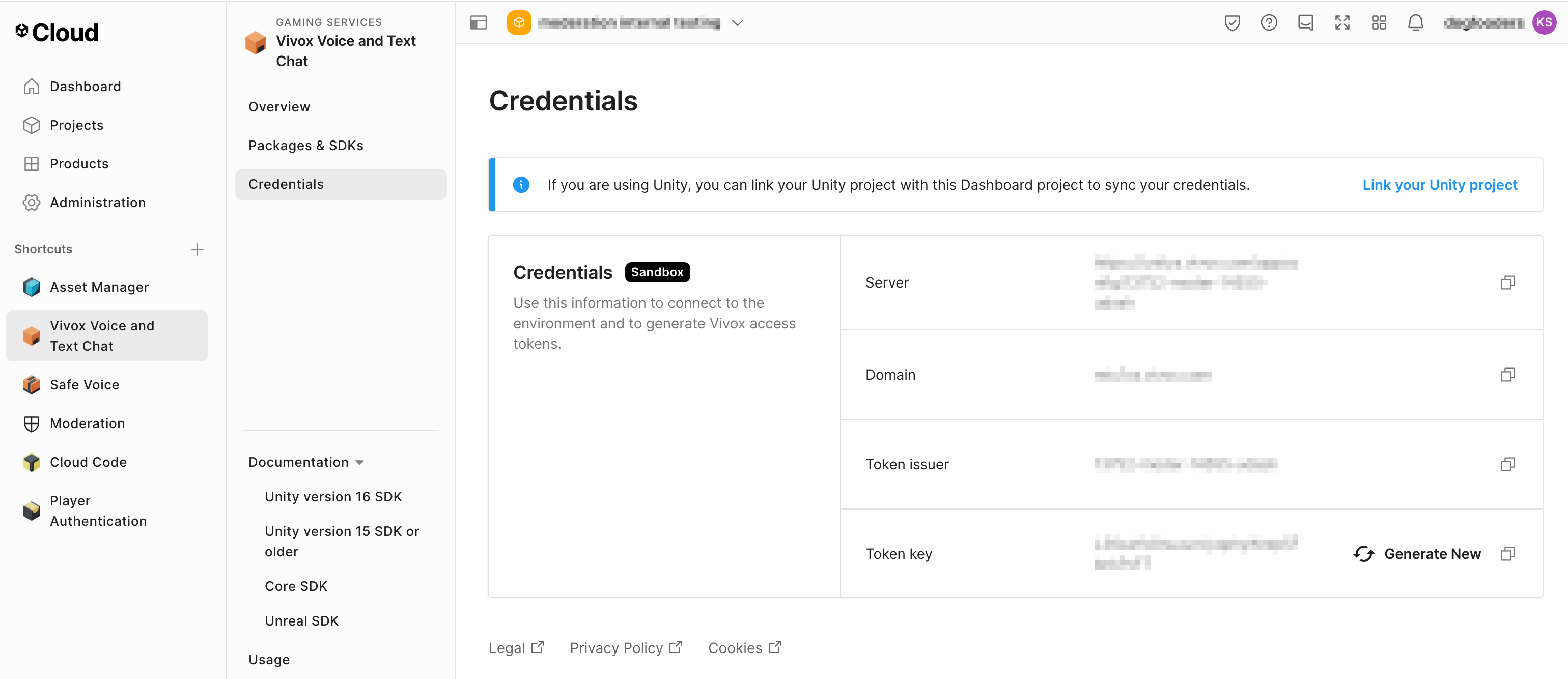Open the apps grid switcher
This screenshot has height=679, width=1568.
pyautogui.click(x=1379, y=22)
